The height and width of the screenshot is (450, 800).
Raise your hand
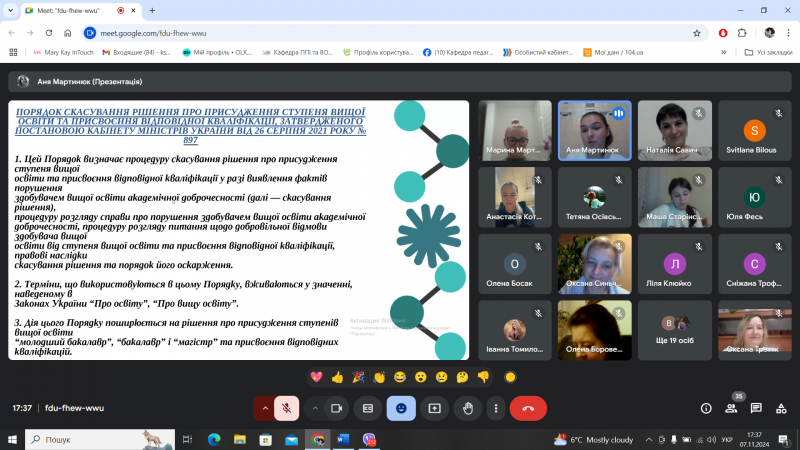[x=466, y=408]
